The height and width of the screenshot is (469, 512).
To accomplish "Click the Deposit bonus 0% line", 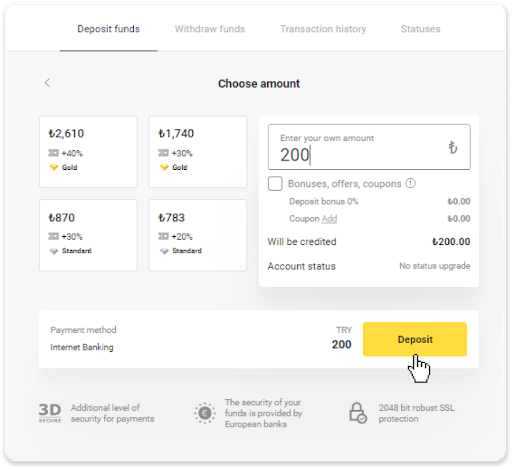I will pos(380,201).
